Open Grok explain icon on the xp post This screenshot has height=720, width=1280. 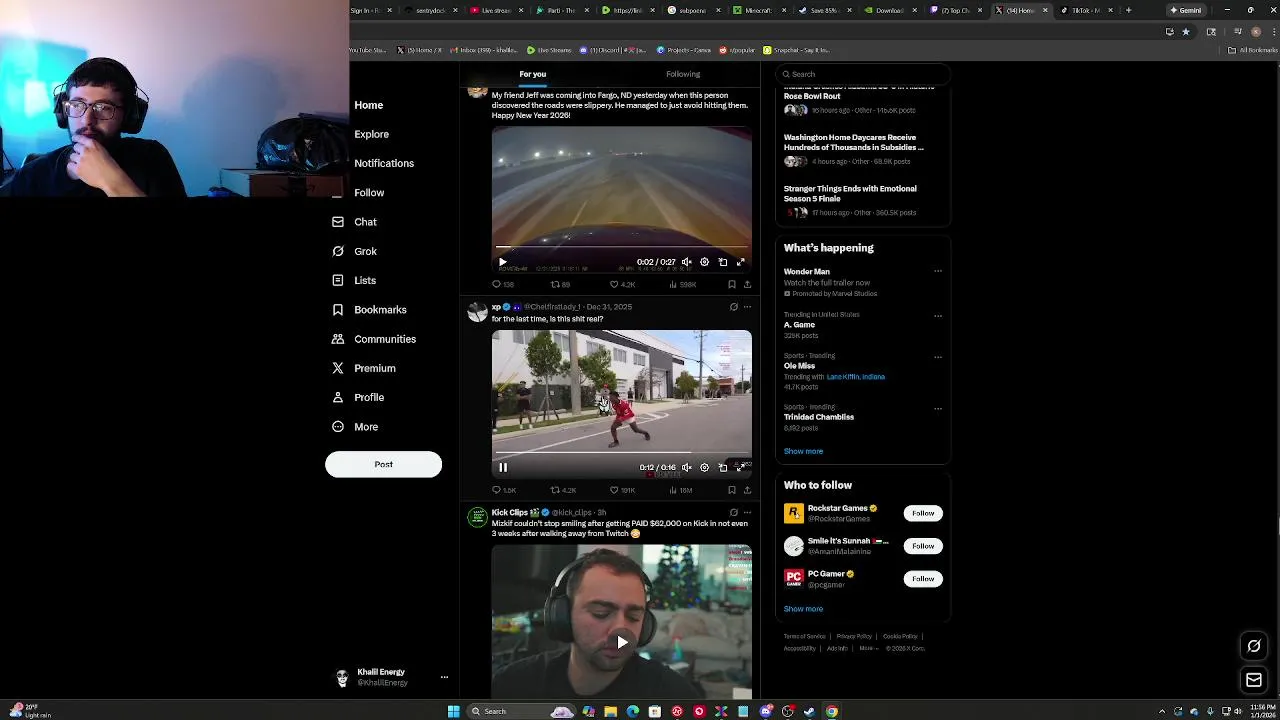pyautogui.click(x=733, y=307)
